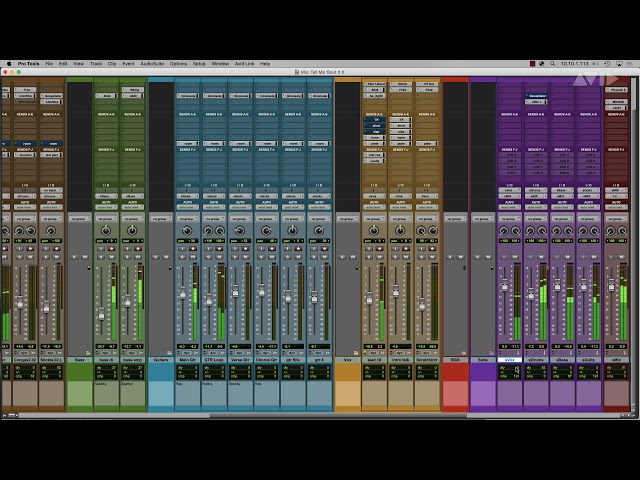This screenshot has width=640, height=480.
Task: Click the volume speaker icon in menu bar
Action: pos(596,64)
